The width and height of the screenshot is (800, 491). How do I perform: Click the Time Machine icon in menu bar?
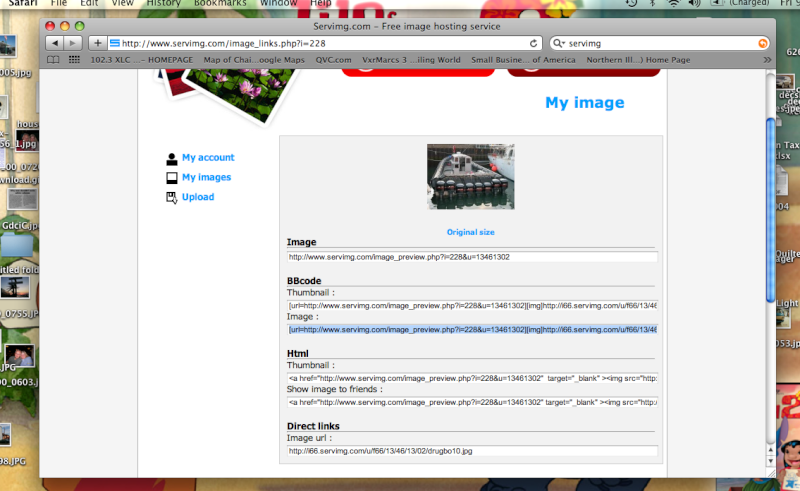point(632,3)
